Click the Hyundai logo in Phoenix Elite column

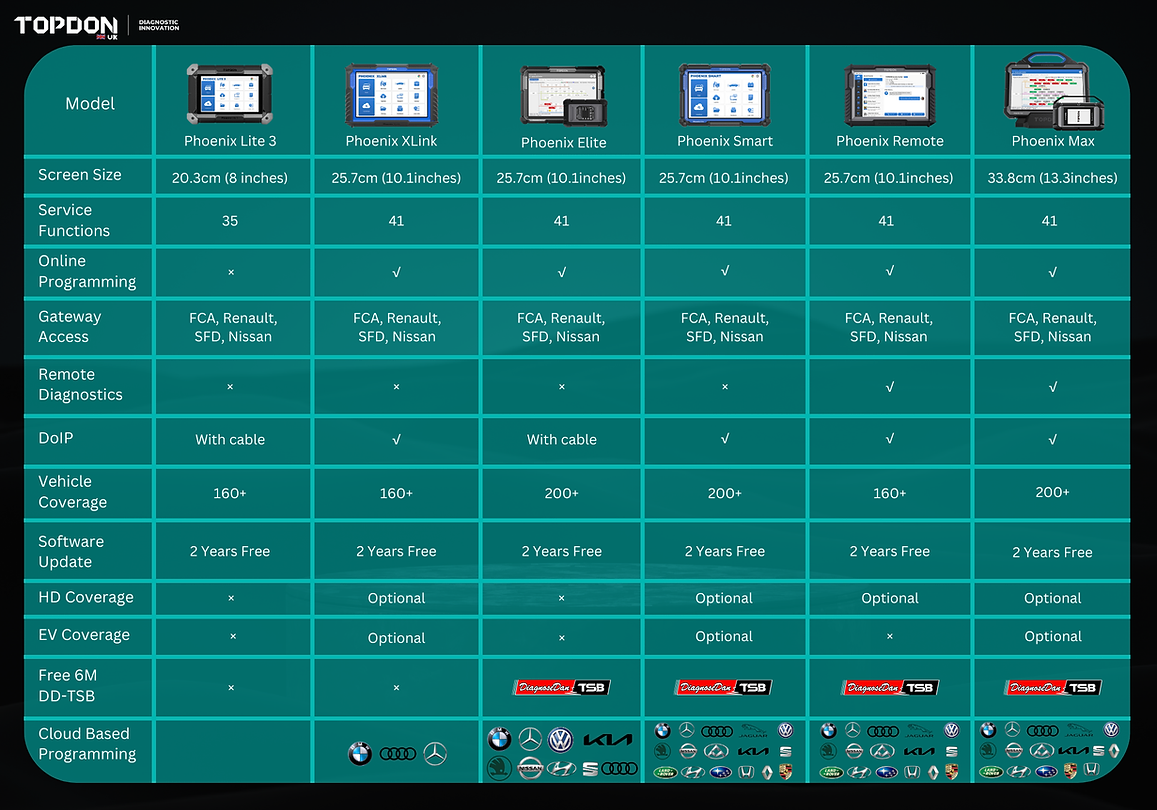pos(562,769)
